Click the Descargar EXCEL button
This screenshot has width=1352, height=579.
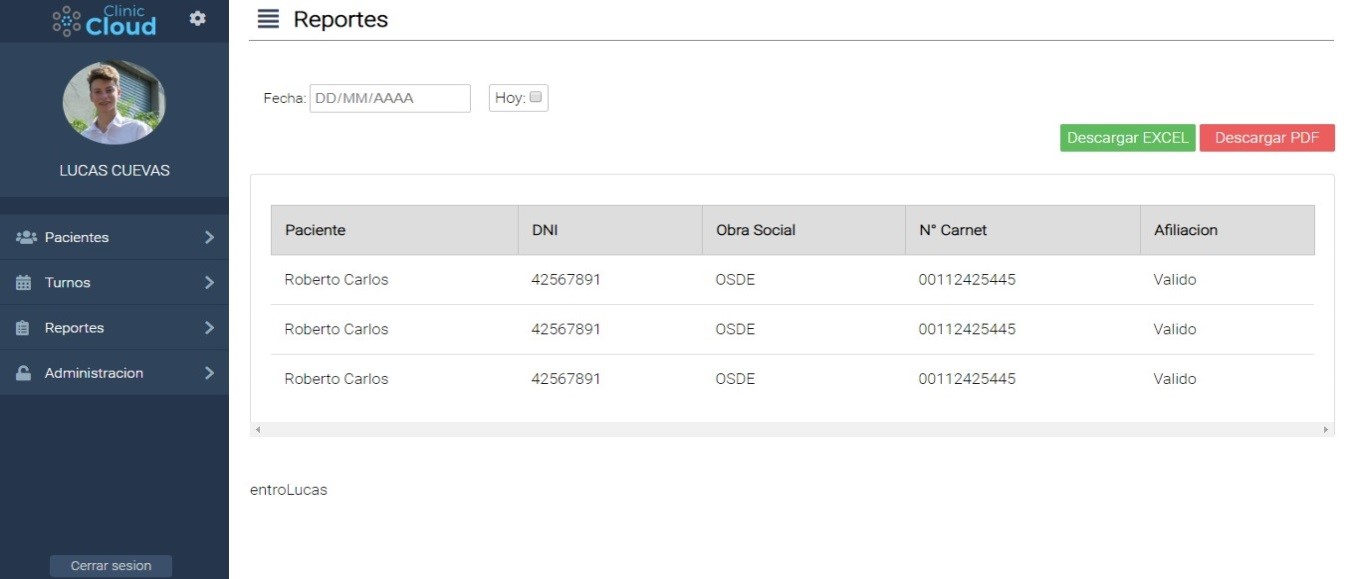1127,138
